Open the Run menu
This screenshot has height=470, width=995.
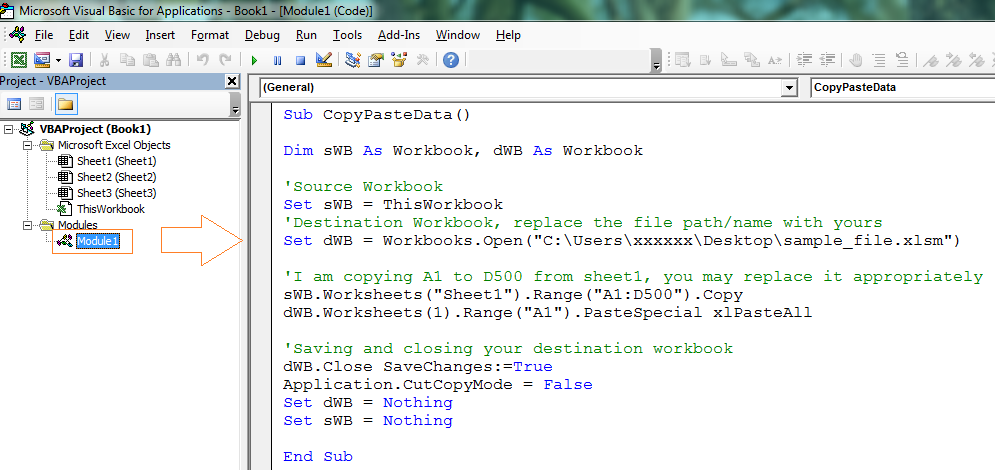[306, 35]
